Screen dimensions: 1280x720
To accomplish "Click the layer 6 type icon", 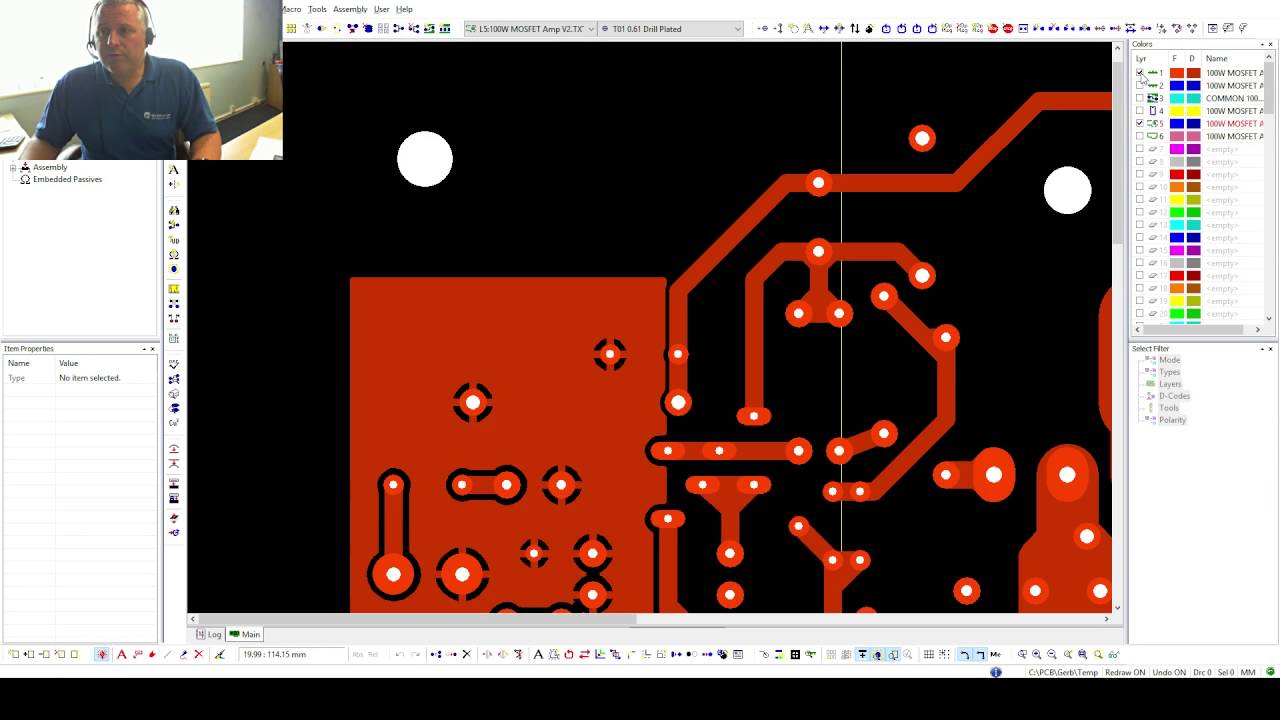I will 1153,136.
